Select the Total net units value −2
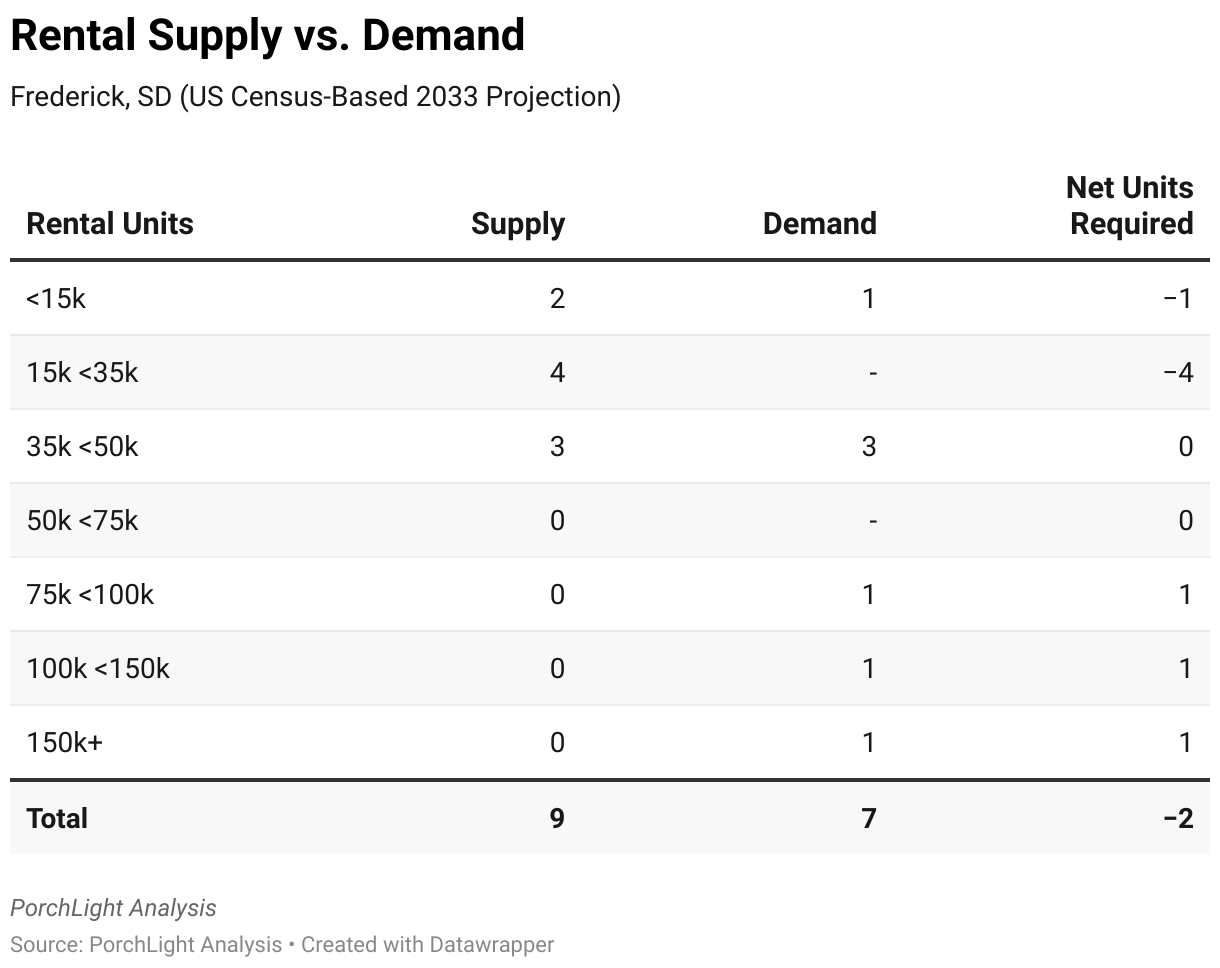Viewport: 1220px width, 968px height. [x=1178, y=818]
